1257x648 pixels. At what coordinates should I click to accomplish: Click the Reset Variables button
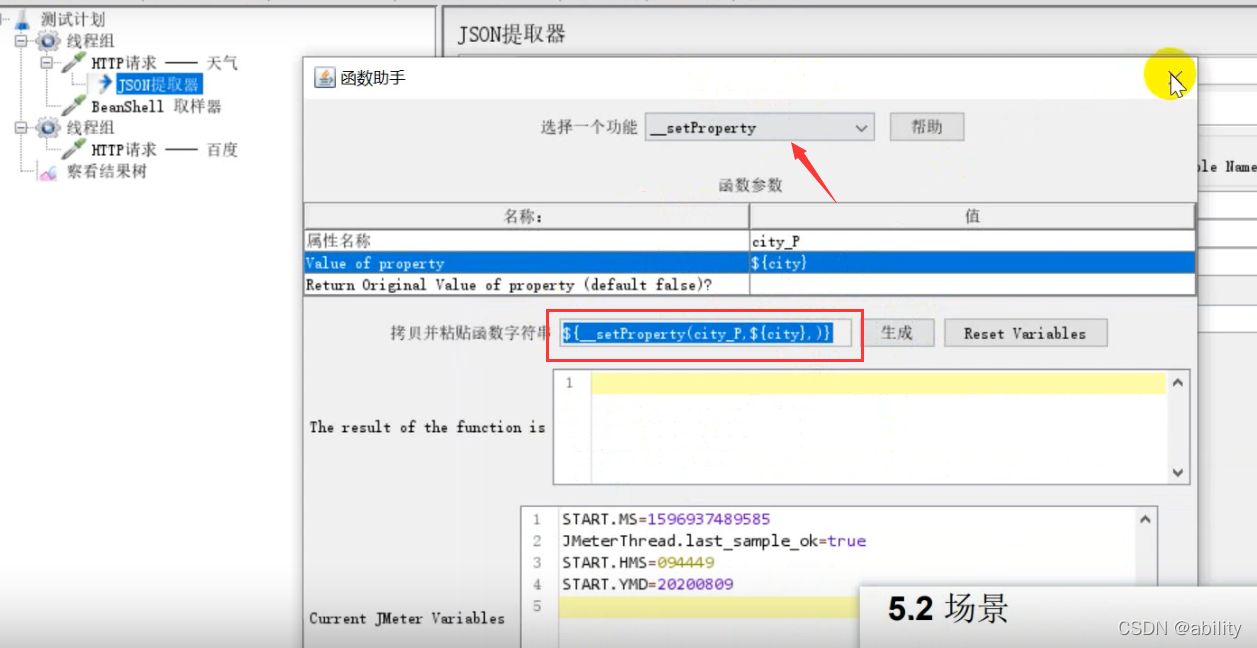point(1025,333)
